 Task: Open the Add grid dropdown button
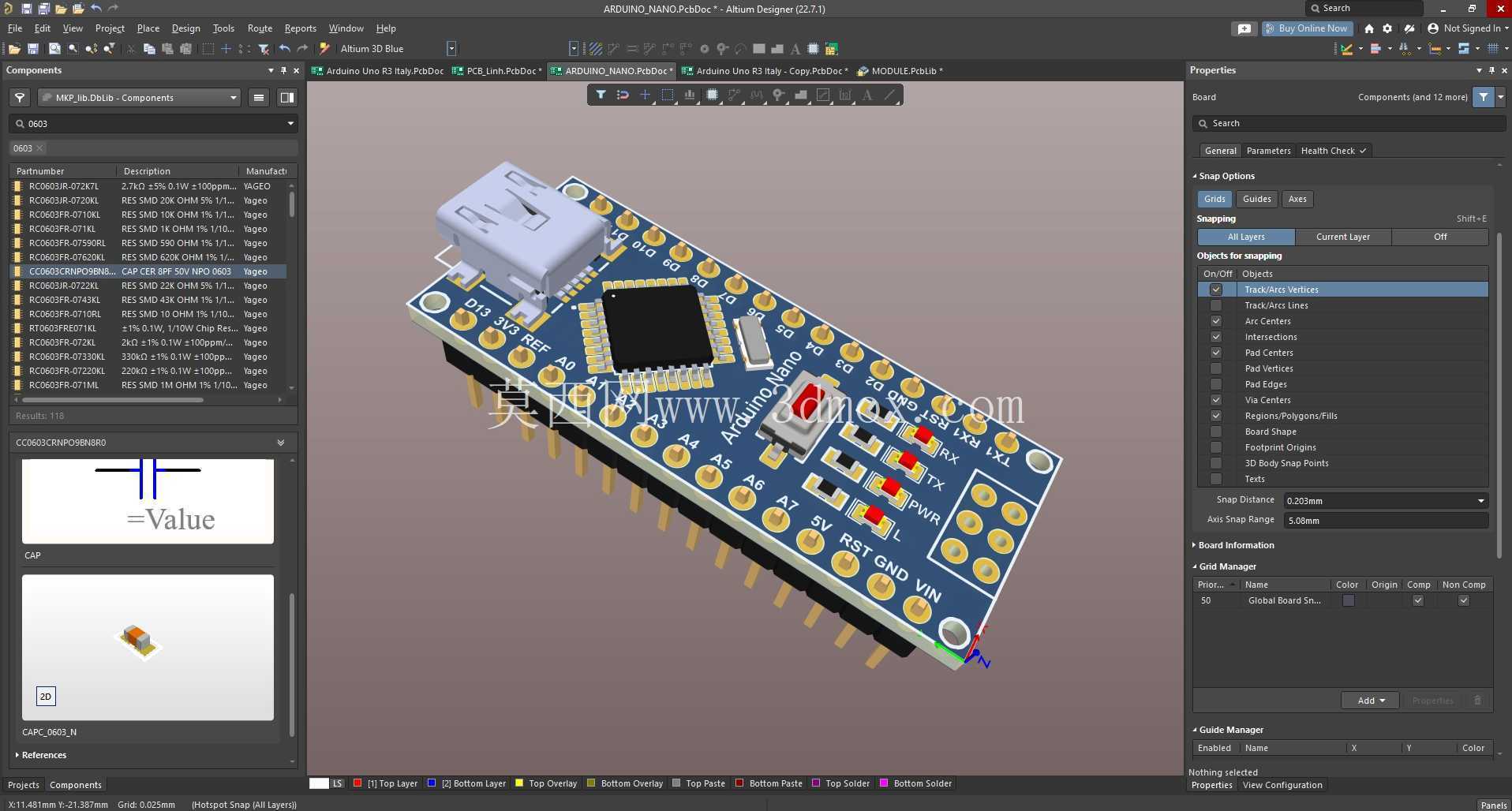(x=1371, y=701)
